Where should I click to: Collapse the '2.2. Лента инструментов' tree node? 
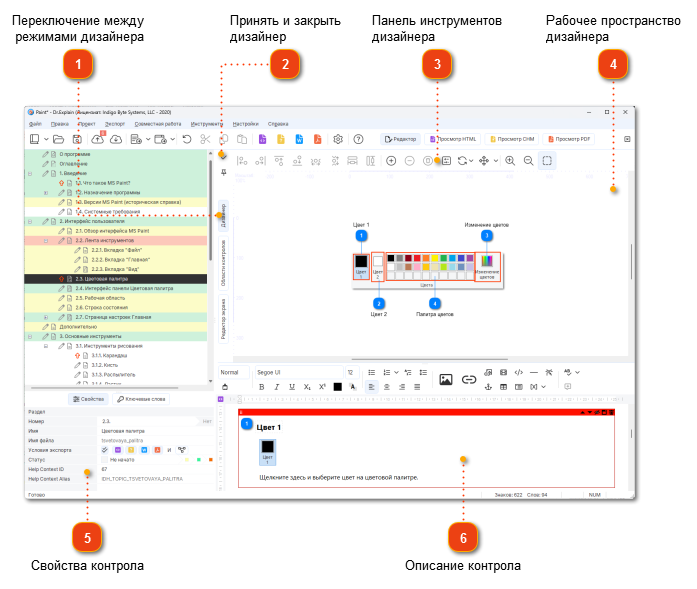47,241
